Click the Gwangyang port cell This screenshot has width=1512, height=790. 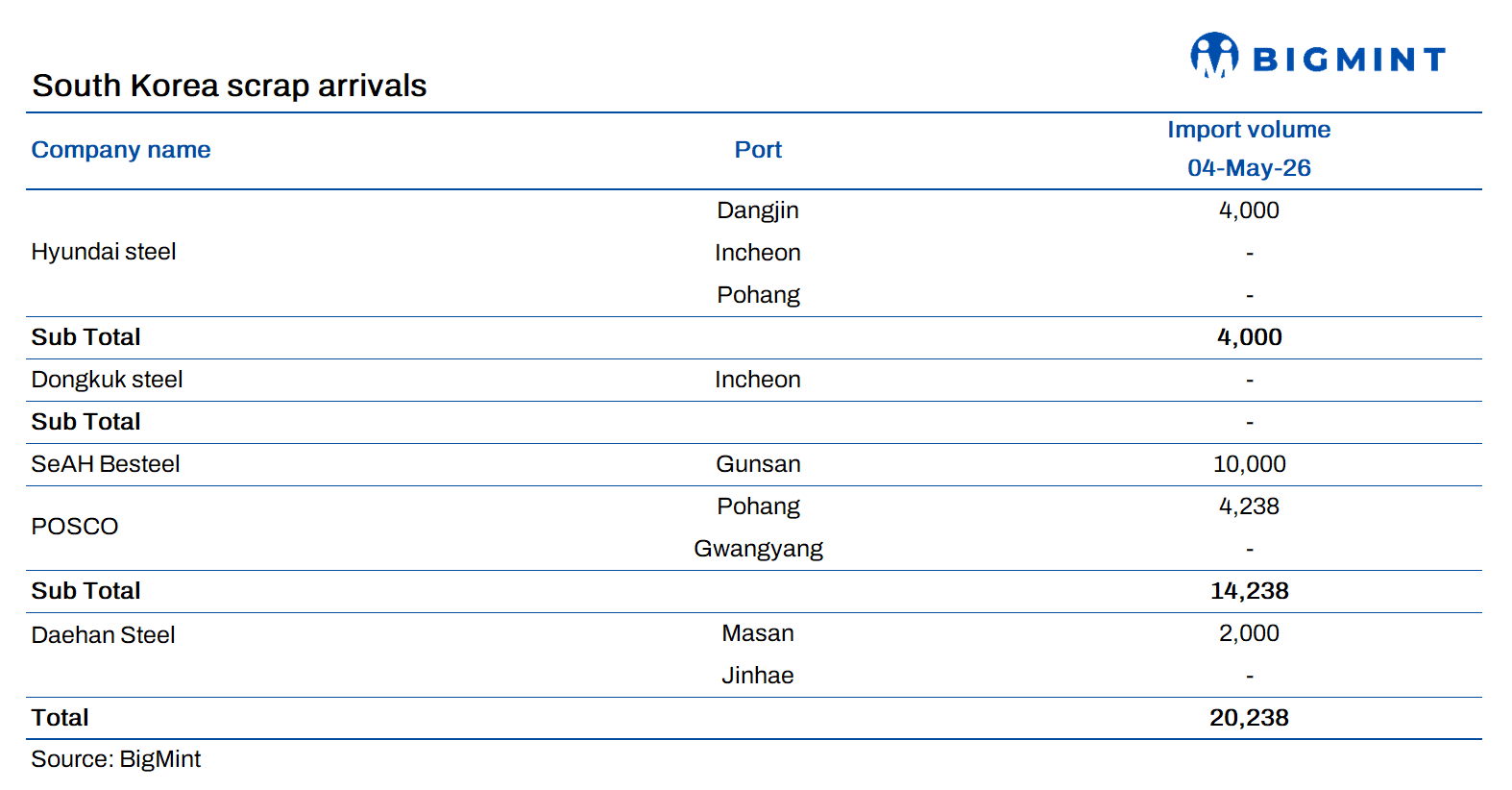point(758,549)
